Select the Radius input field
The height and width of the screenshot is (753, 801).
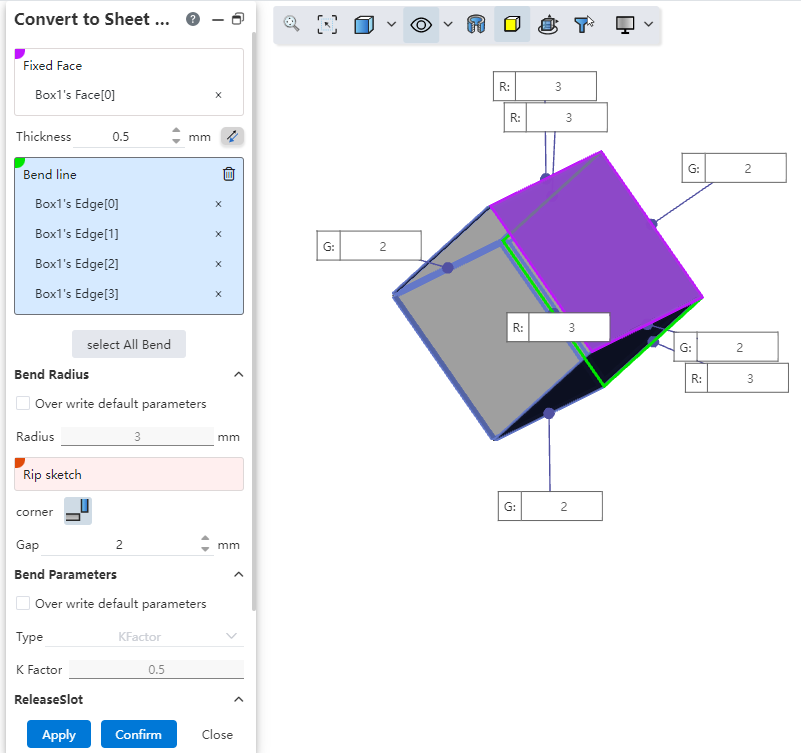click(137, 436)
